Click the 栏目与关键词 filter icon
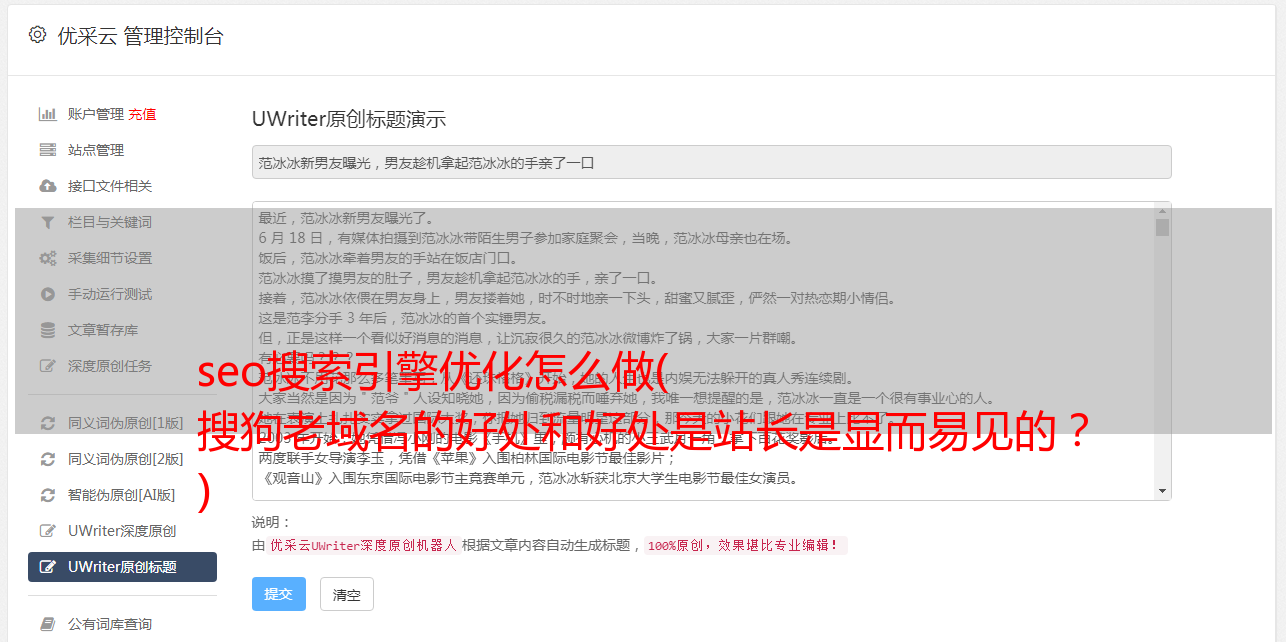The width and height of the screenshot is (1286, 642). pyautogui.click(x=47, y=222)
